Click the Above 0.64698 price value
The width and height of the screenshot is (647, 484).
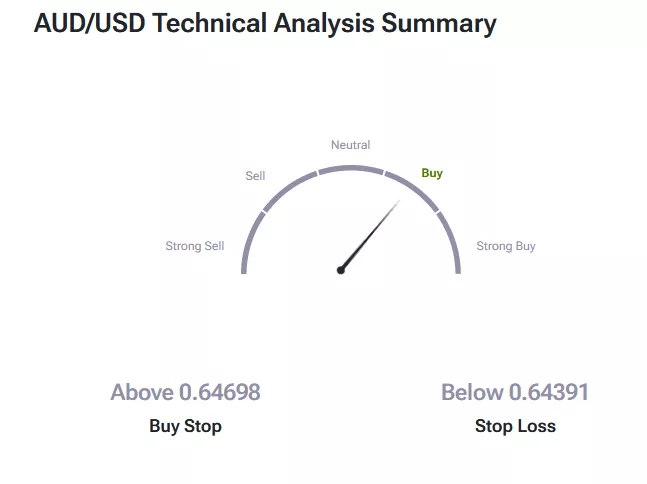point(185,392)
